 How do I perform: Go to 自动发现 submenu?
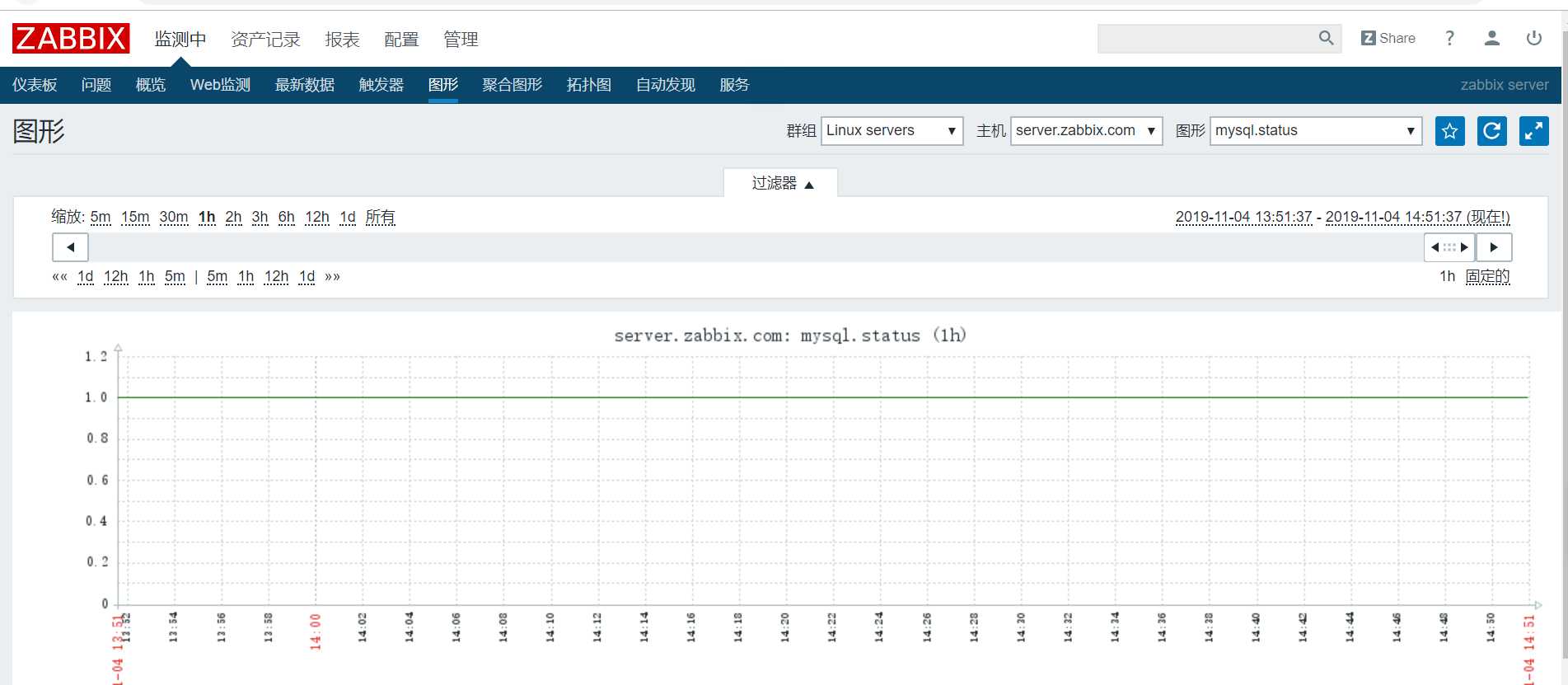click(666, 85)
